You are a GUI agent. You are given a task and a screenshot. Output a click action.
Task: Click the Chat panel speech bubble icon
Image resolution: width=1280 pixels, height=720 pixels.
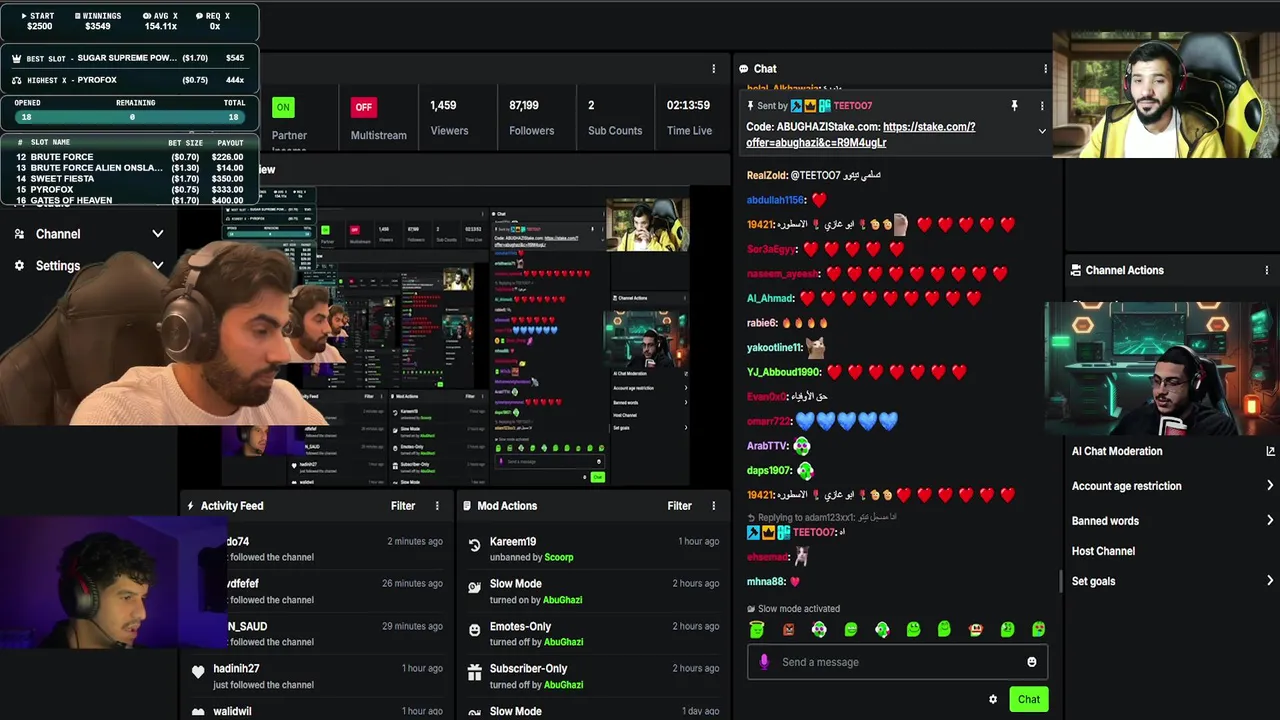[744, 69]
